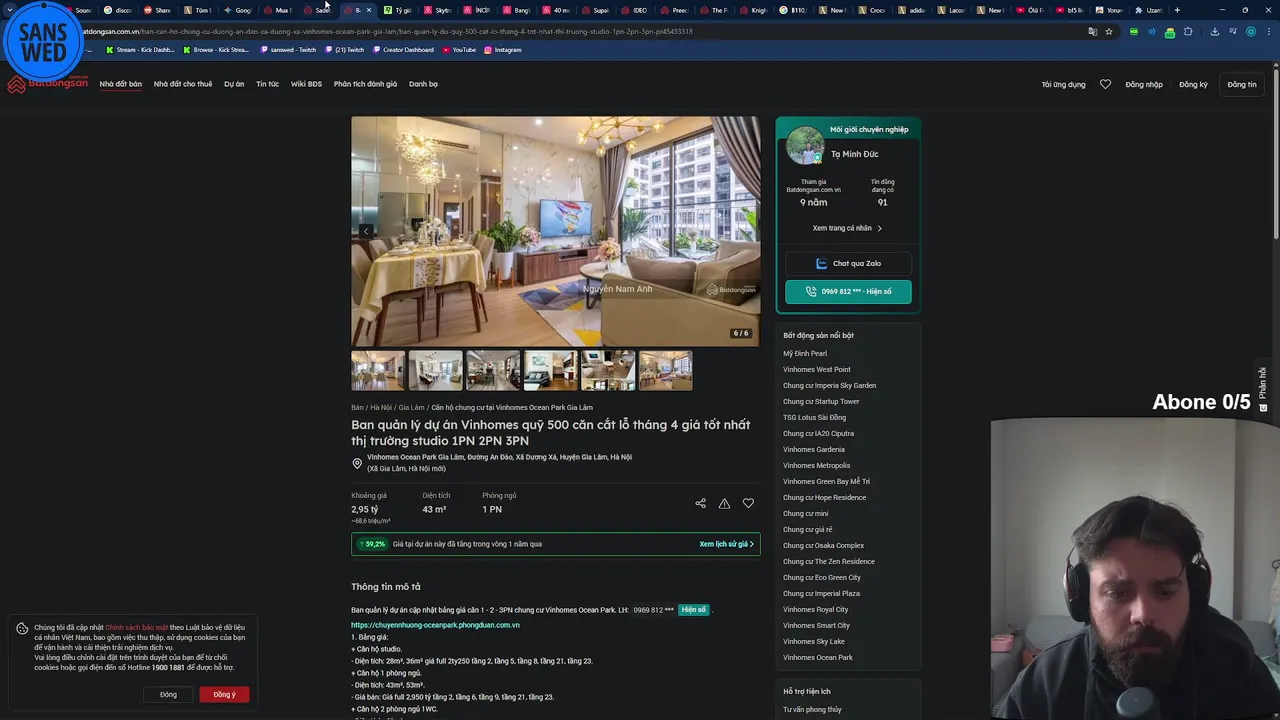Image resolution: width=1280 pixels, height=720 pixels.
Task: Click the Gia Lâm breadcrumb
Action: click(411, 407)
